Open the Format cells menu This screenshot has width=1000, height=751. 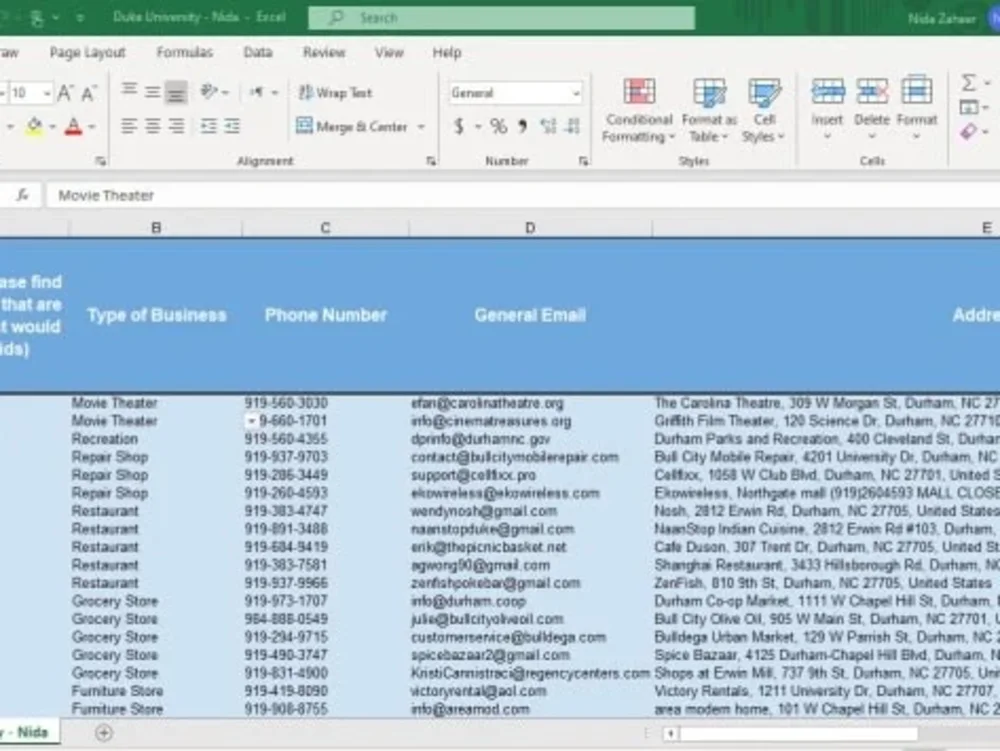click(916, 108)
